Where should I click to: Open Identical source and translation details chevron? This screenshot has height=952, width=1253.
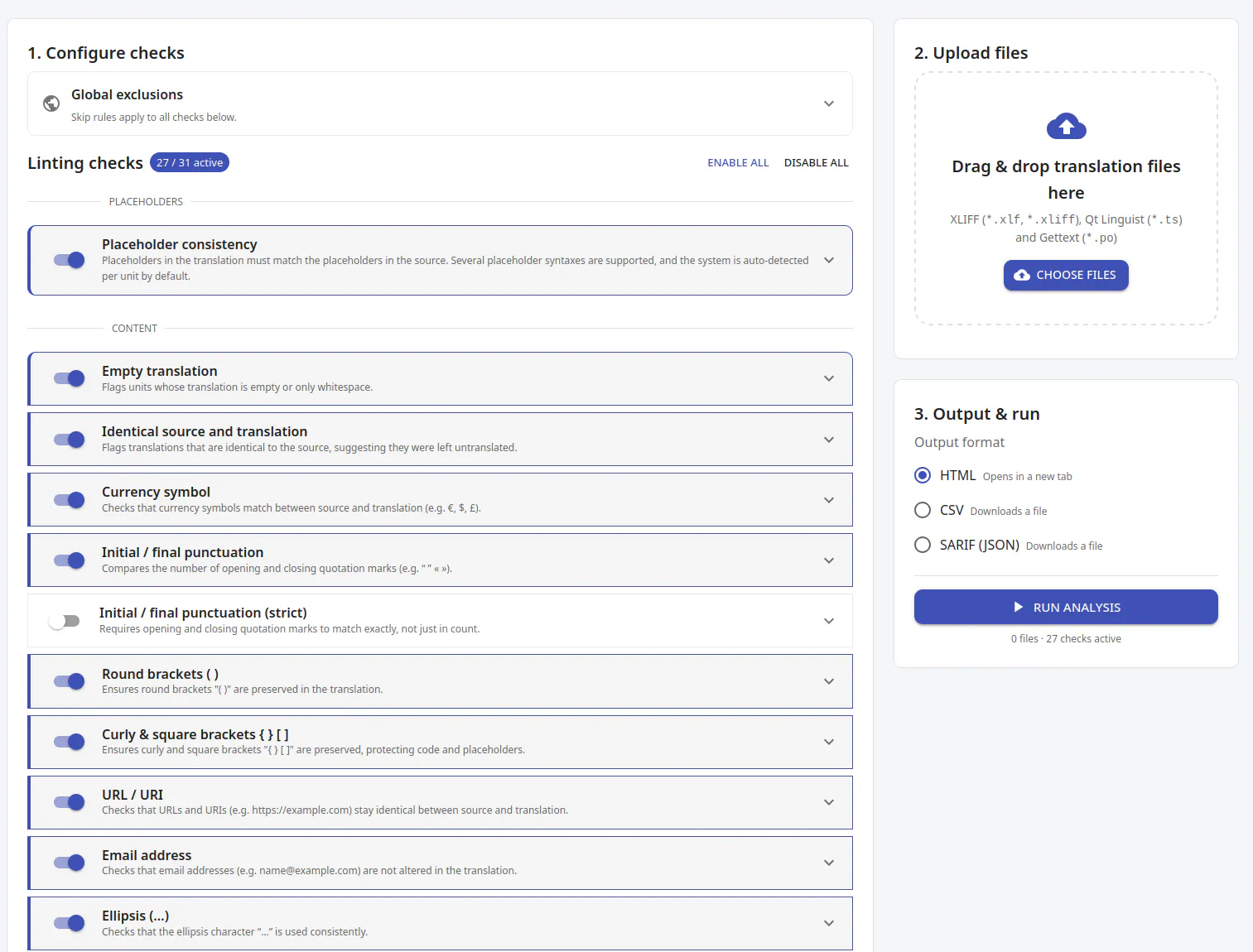click(x=829, y=440)
